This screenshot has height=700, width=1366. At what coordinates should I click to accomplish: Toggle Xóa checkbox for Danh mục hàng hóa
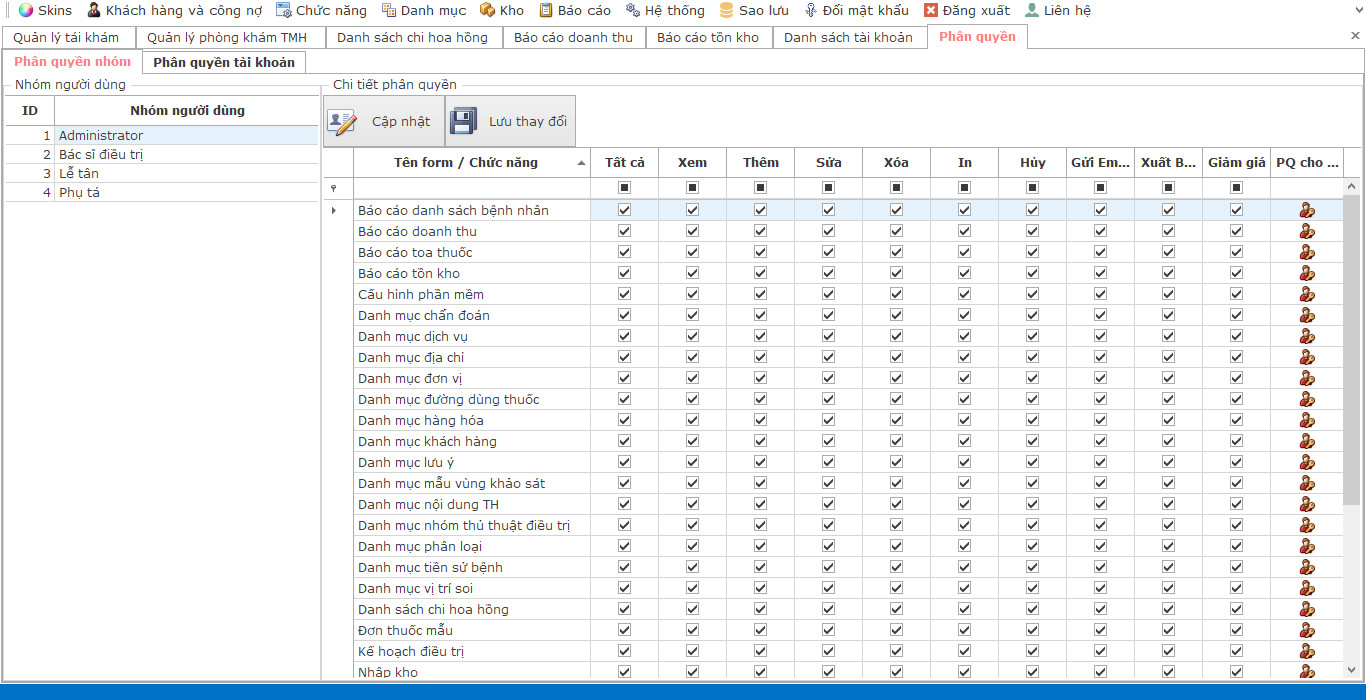pos(896,420)
